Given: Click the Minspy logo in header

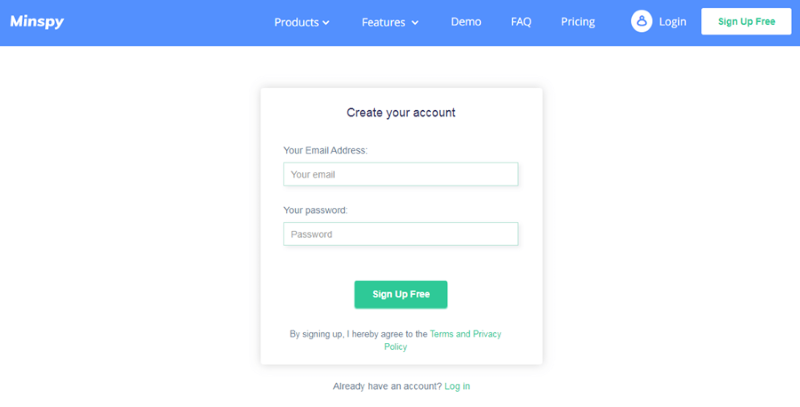Looking at the screenshot, I should [37, 21].
